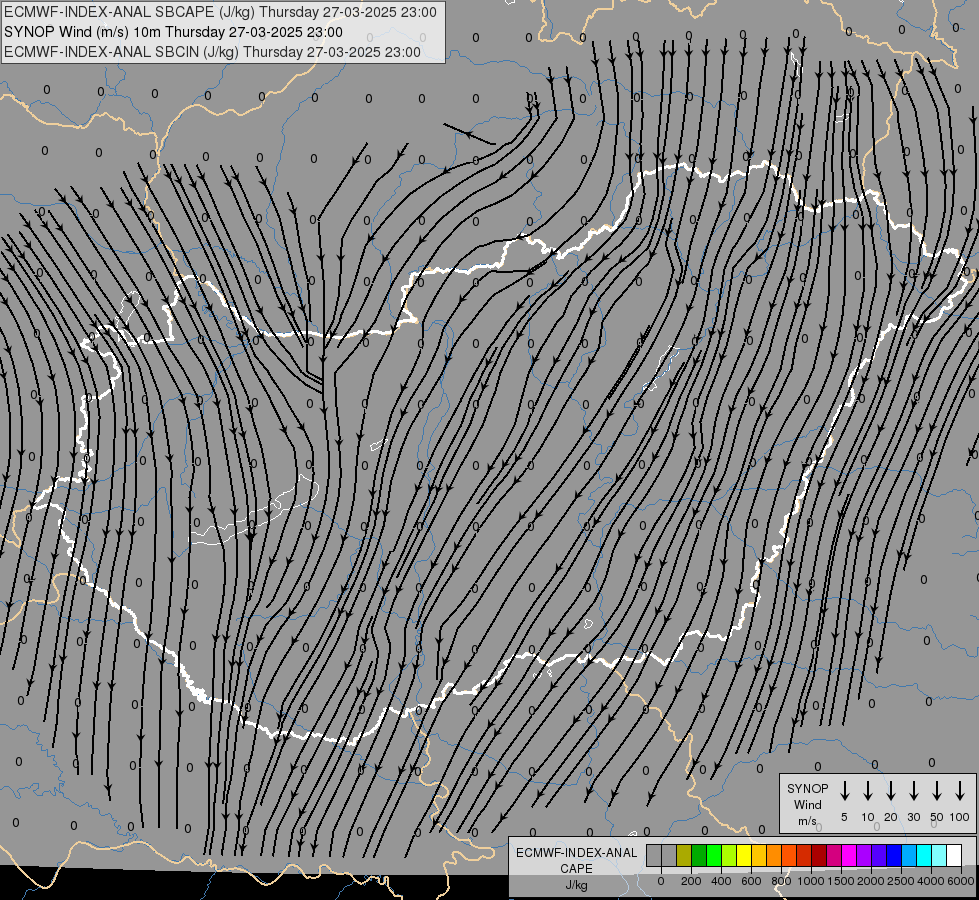The width and height of the screenshot is (979, 900).
Task: Click the CAPE scale tick label 2500
Action: [x=901, y=881]
